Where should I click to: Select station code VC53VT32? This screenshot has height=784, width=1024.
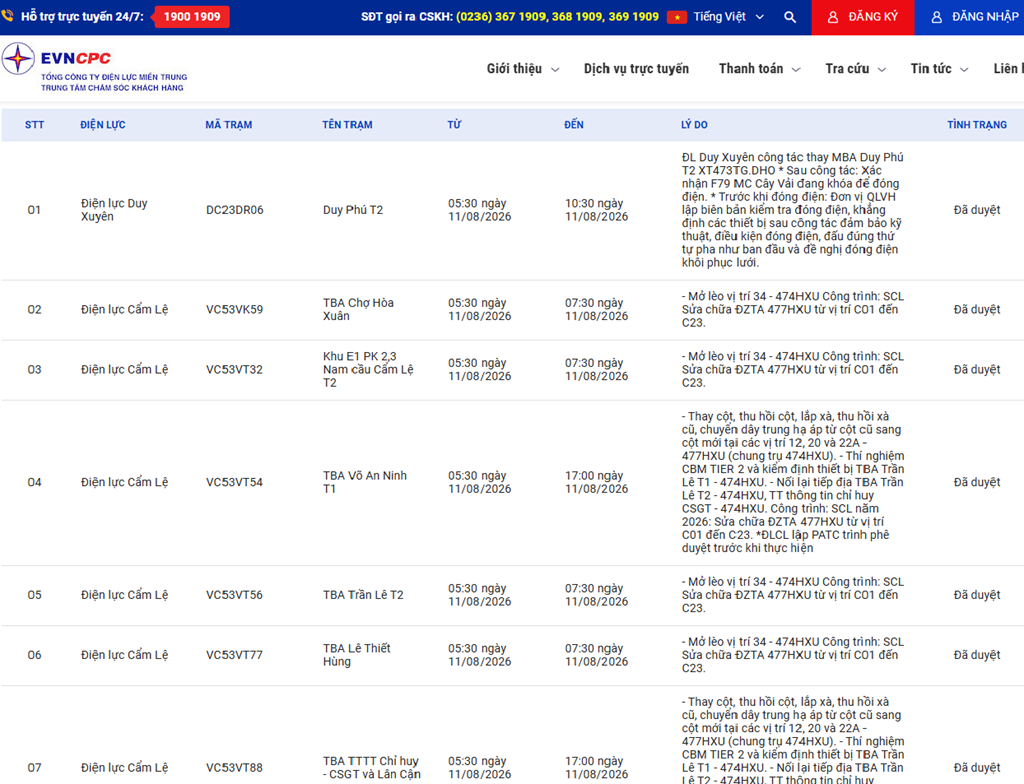click(x=234, y=370)
